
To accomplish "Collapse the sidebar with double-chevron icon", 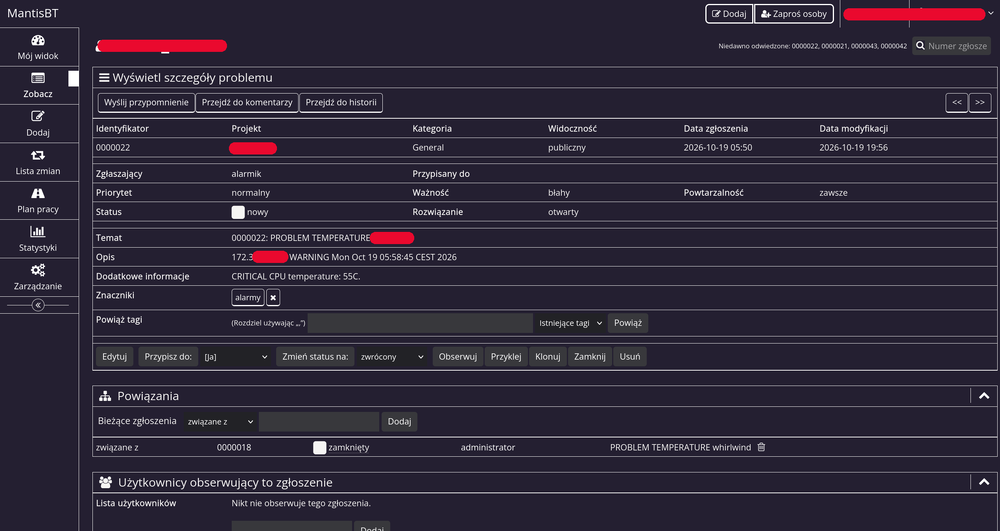I will click(38, 305).
